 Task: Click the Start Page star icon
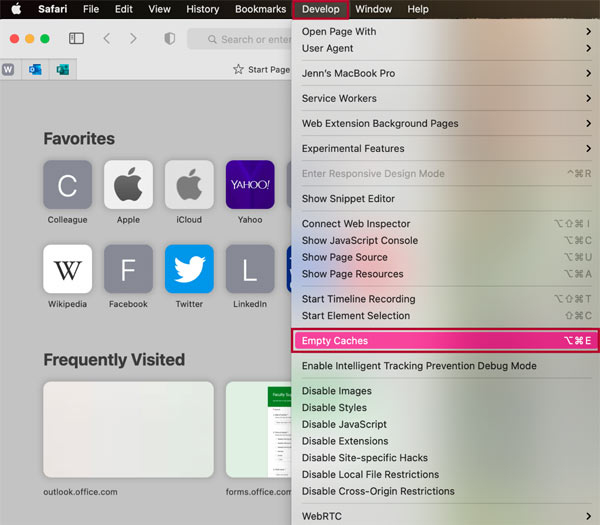pyautogui.click(x=238, y=69)
